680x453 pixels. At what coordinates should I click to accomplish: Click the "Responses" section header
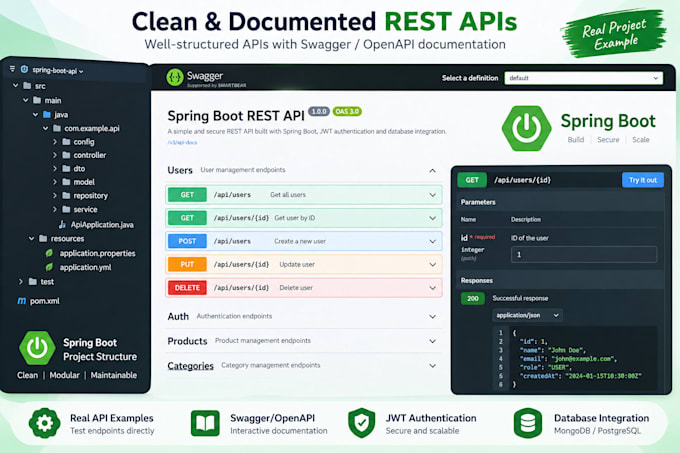coord(477,280)
